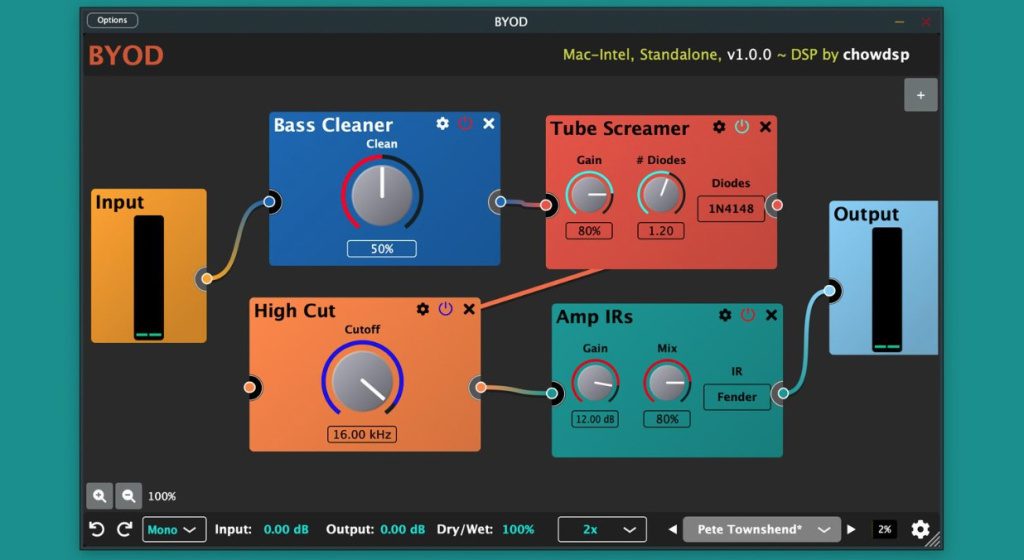
Task: Toggle Bass Cleaner power bypass
Action: pyautogui.click(x=465, y=123)
